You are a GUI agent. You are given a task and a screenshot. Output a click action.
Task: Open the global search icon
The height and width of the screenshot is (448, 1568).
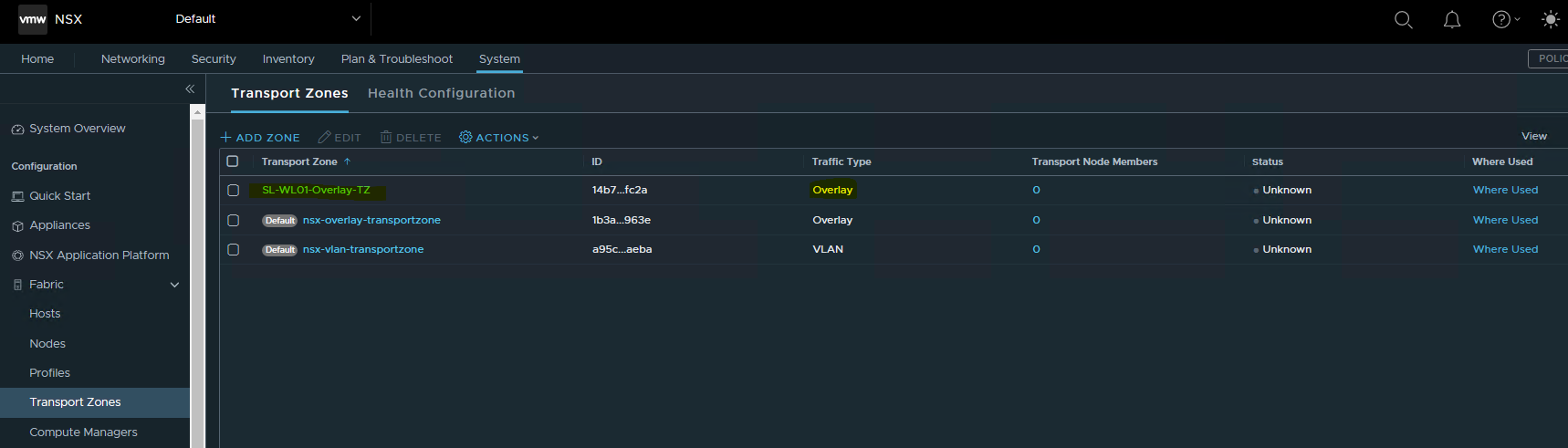pyautogui.click(x=1404, y=19)
